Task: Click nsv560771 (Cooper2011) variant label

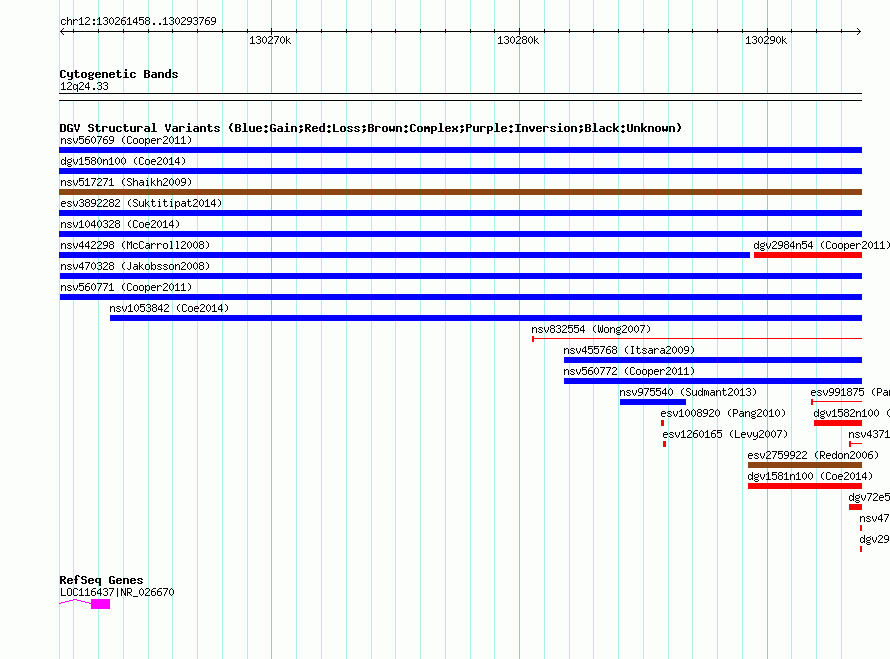Action: 126,287
